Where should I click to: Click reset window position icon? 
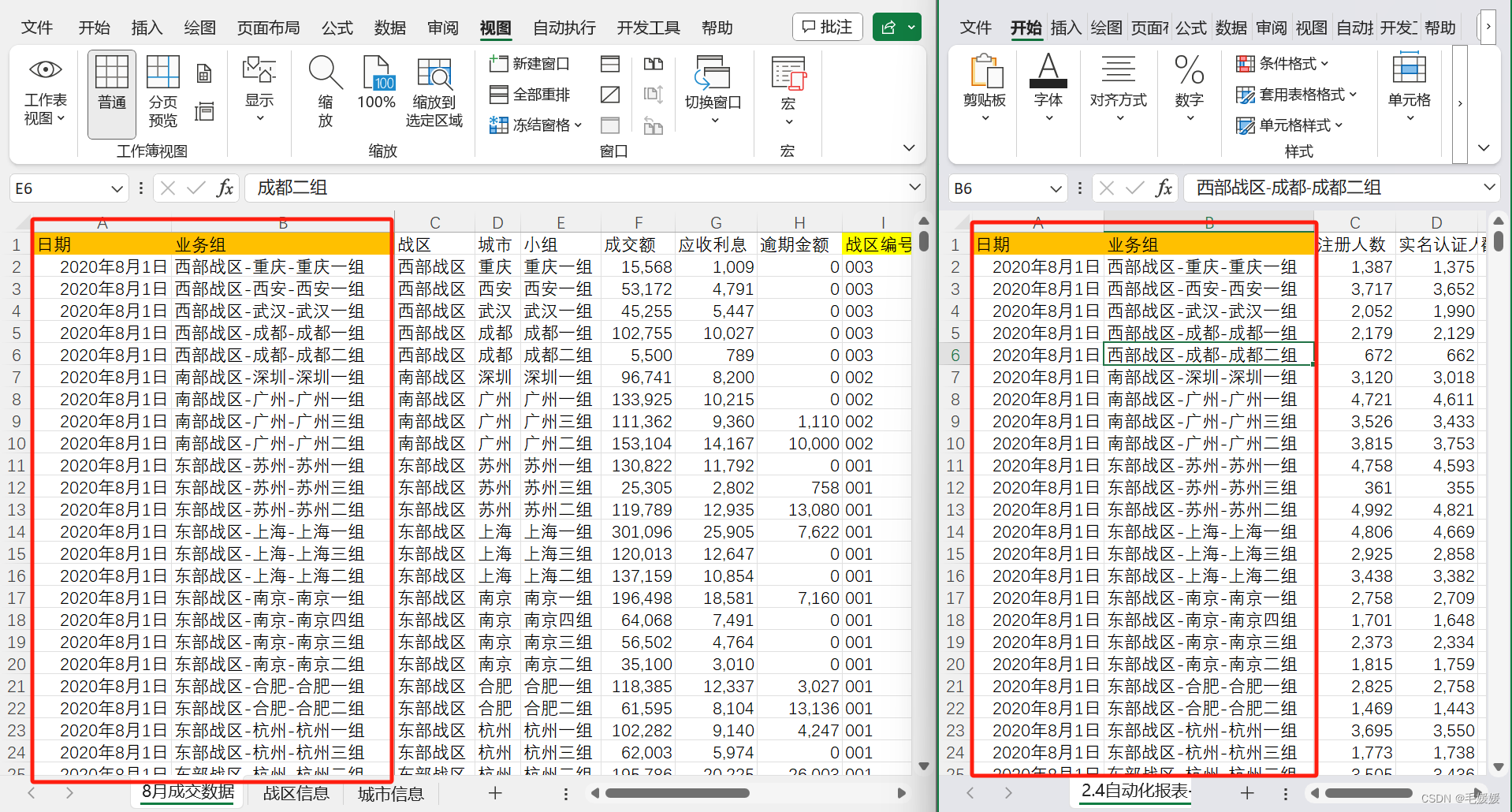tap(653, 125)
